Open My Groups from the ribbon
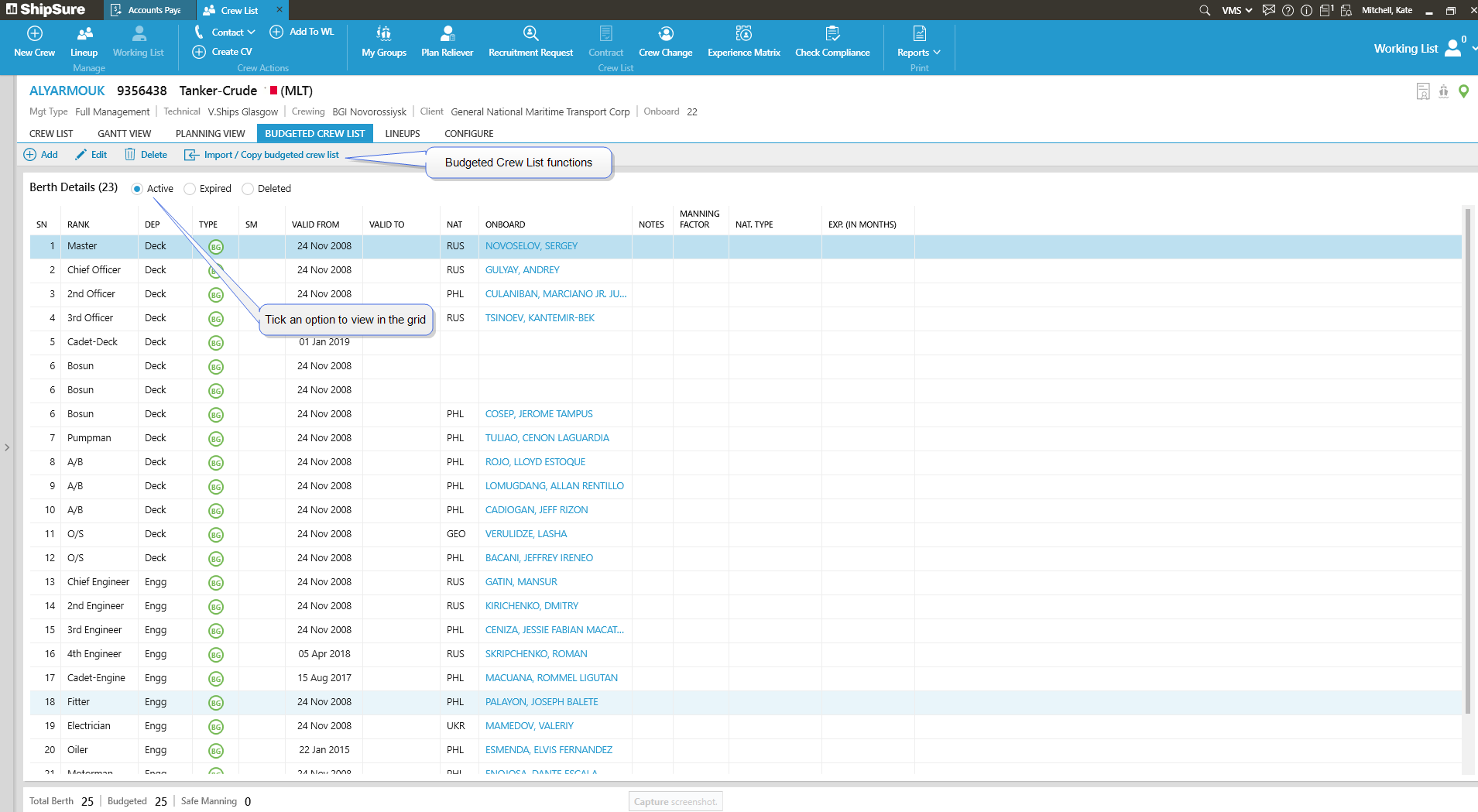Screen dimensions: 1478x812 point(384,34)
